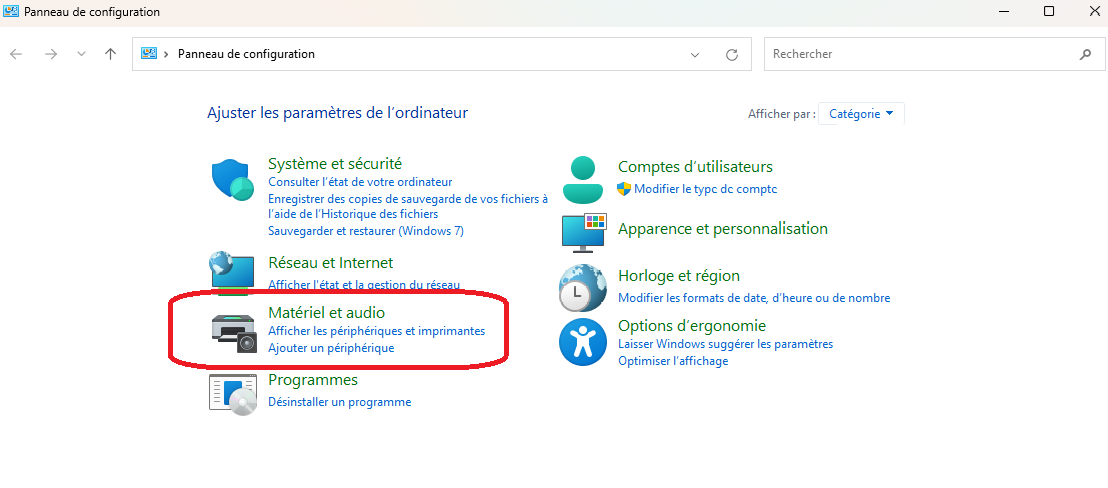
Task: Go back with the left arrow
Action: [x=16, y=54]
